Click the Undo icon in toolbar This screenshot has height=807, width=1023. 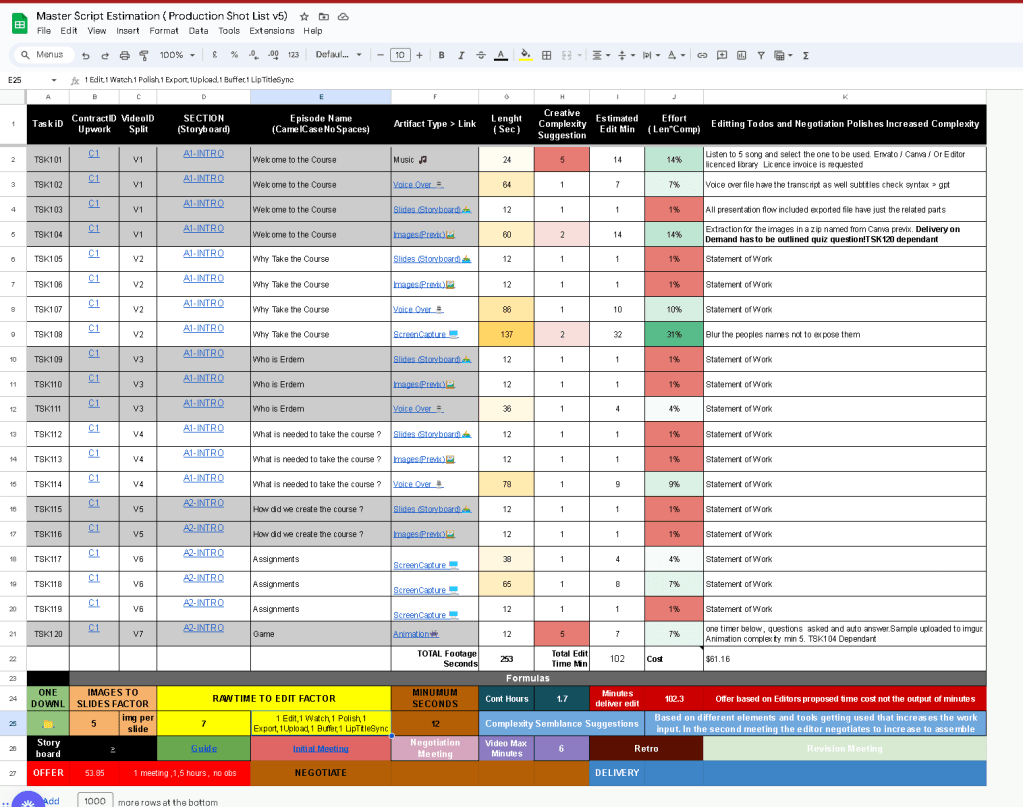[x=85, y=55]
